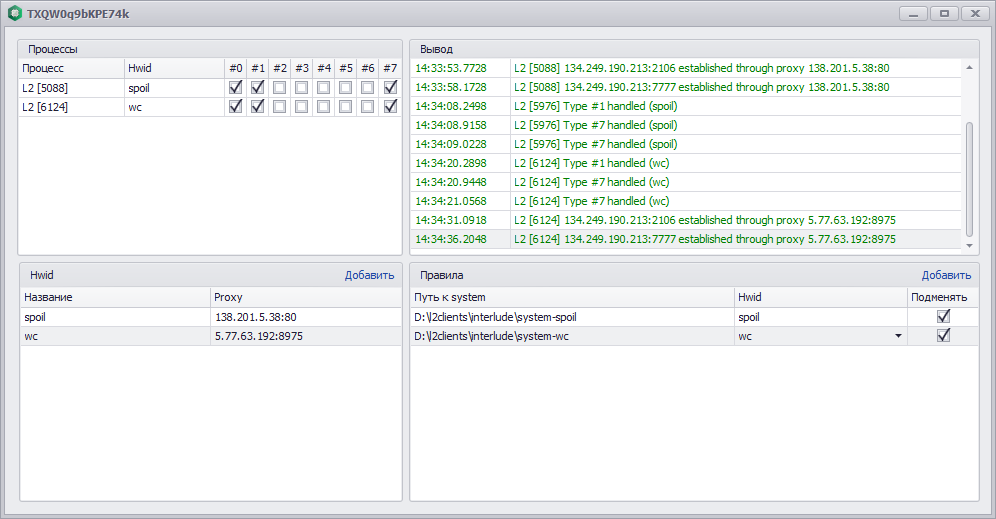This screenshot has height=519, width=996.
Task: Maximize the application window
Action: pyautogui.click(x=942, y=14)
